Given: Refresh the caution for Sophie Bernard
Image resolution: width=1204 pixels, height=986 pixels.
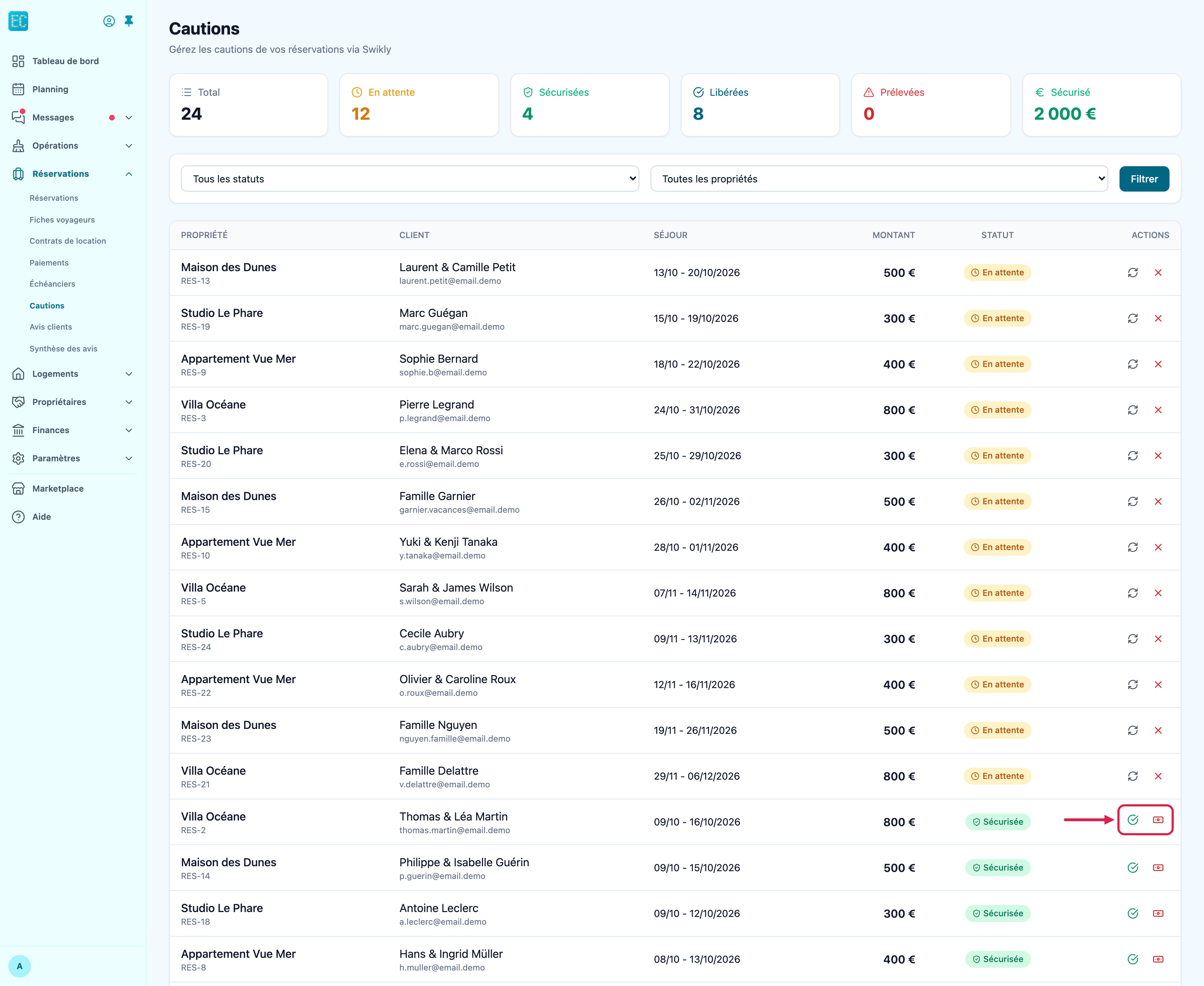Looking at the screenshot, I should pyautogui.click(x=1133, y=364).
